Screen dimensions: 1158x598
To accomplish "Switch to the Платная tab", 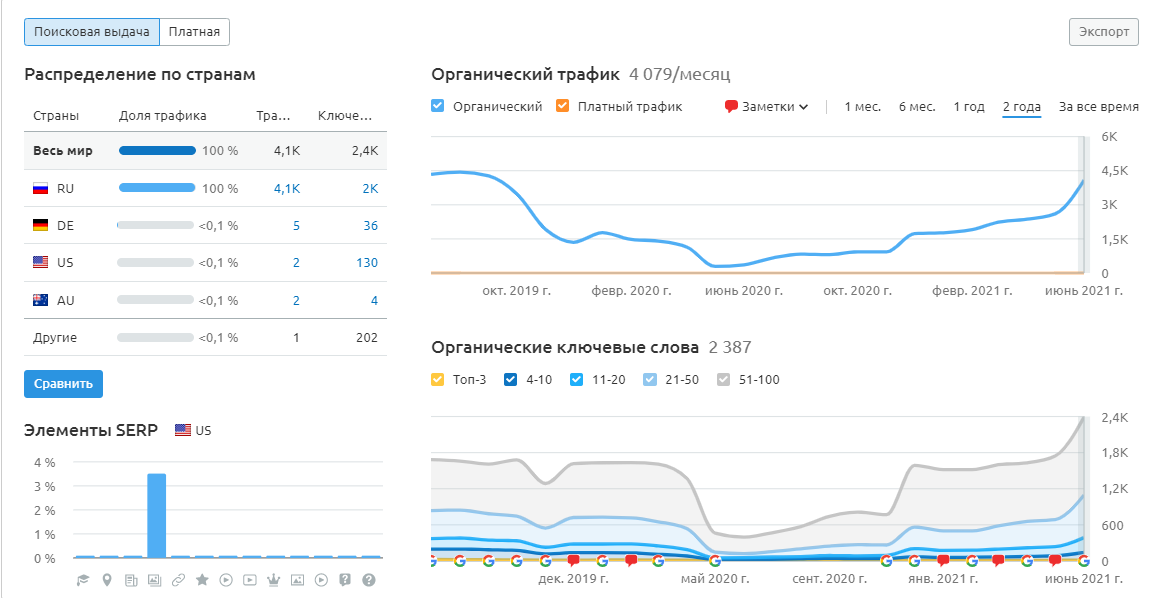I will pos(194,32).
